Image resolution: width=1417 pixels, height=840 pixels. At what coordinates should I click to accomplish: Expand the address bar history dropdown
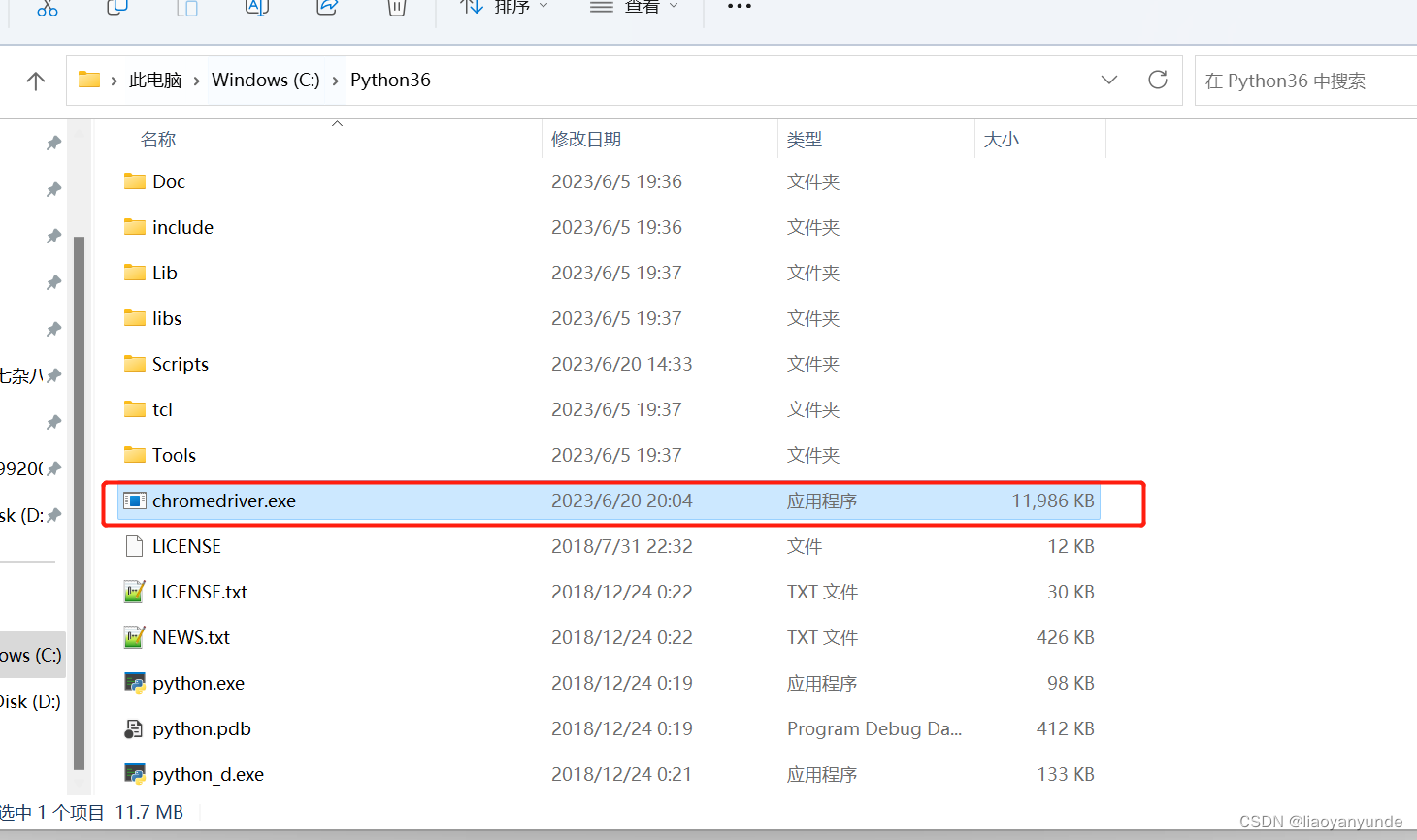pyautogui.click(x=1109, y=80)
